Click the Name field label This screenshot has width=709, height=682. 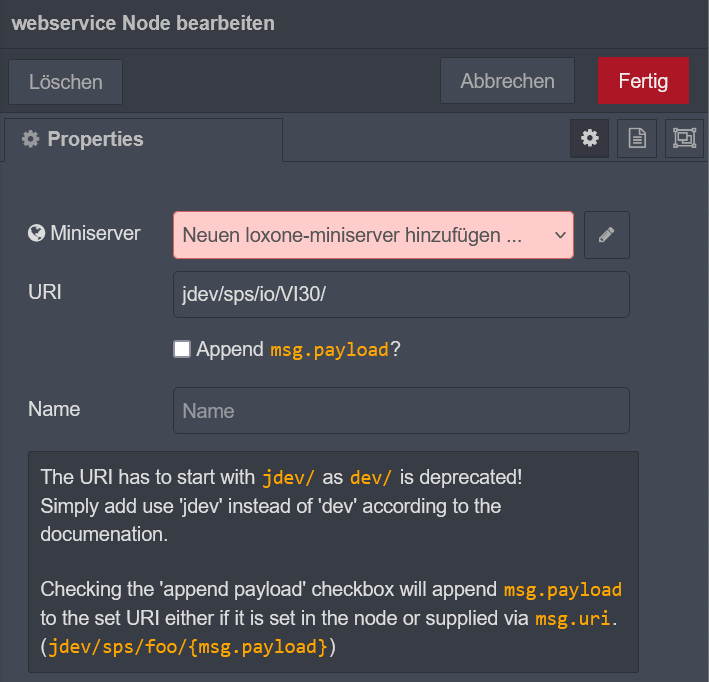[54, 409]
